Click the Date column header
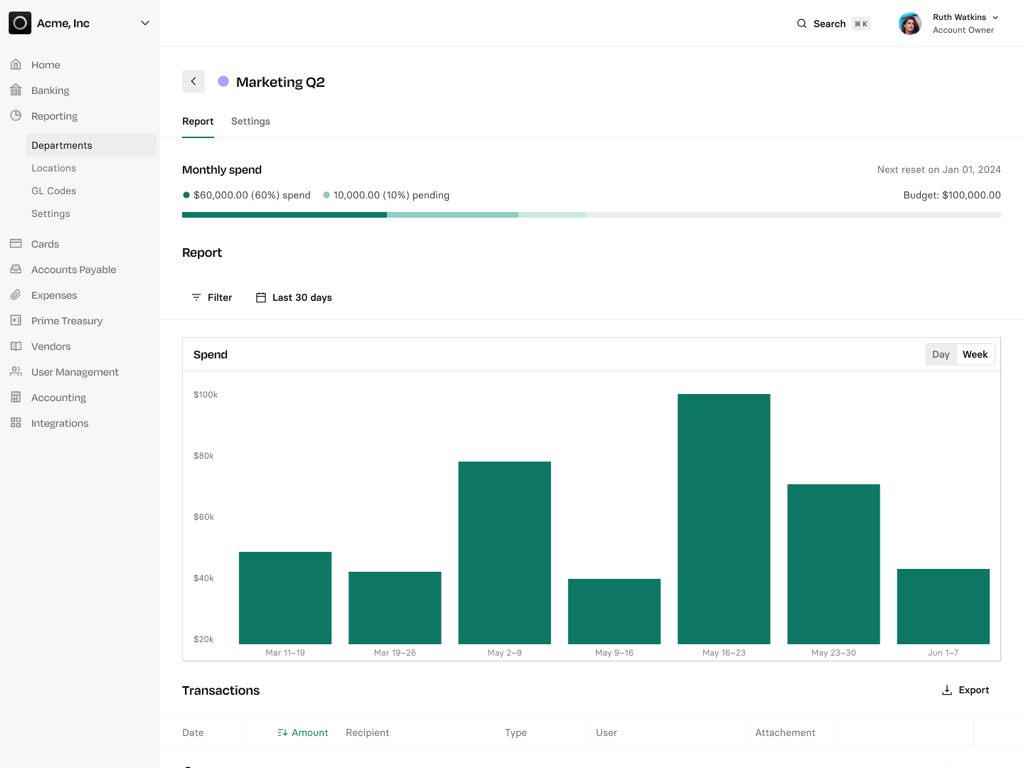 [193, 733]
